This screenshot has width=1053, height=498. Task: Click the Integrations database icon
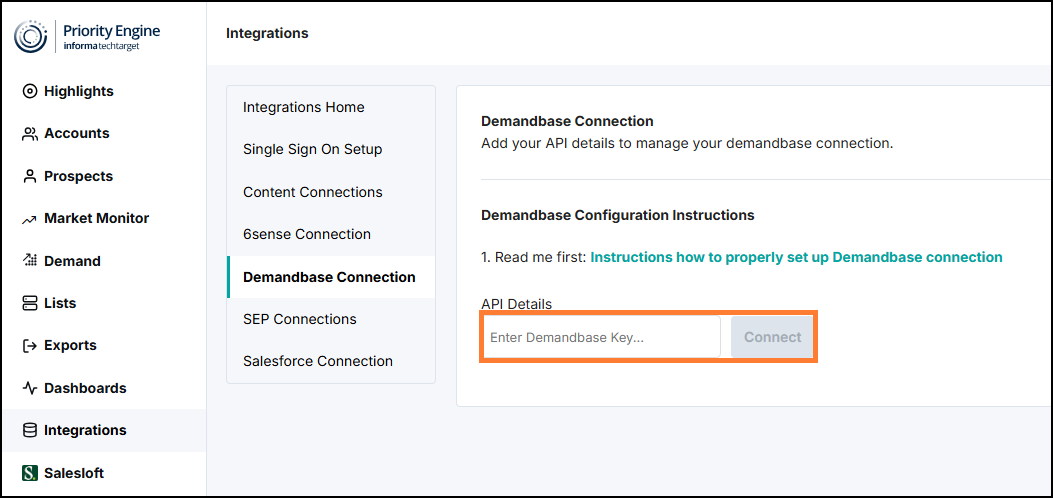tap(30, 430)
